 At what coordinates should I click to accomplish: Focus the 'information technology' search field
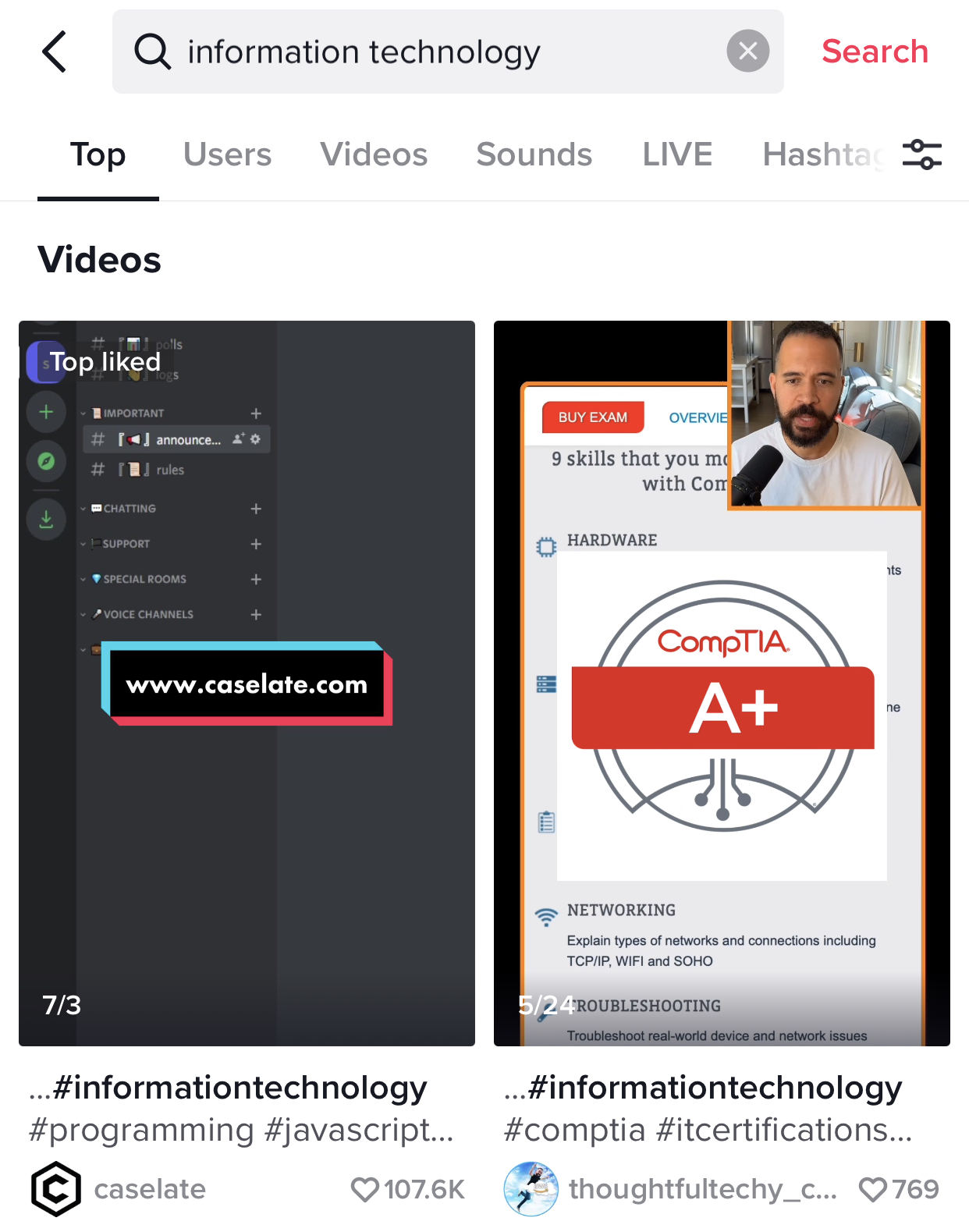[448, 51]
